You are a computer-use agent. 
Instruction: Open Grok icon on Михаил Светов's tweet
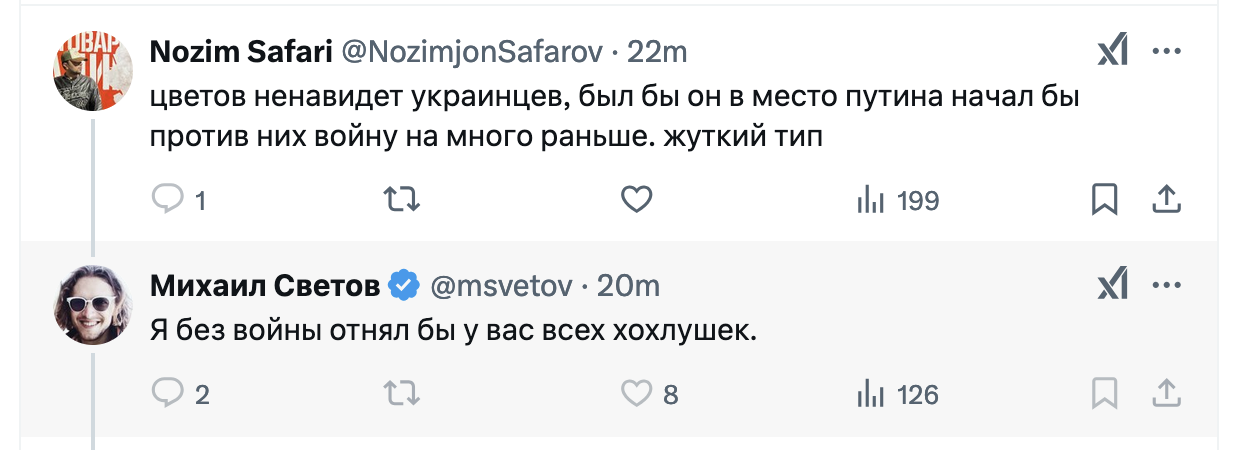1113,286
